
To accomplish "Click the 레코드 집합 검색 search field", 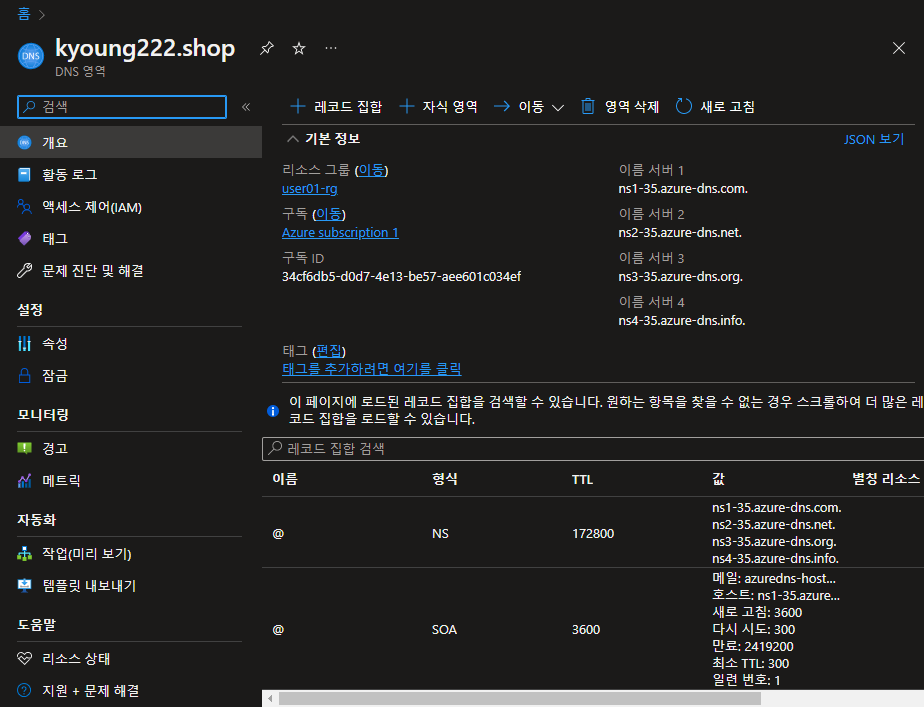I will [593, 449].
